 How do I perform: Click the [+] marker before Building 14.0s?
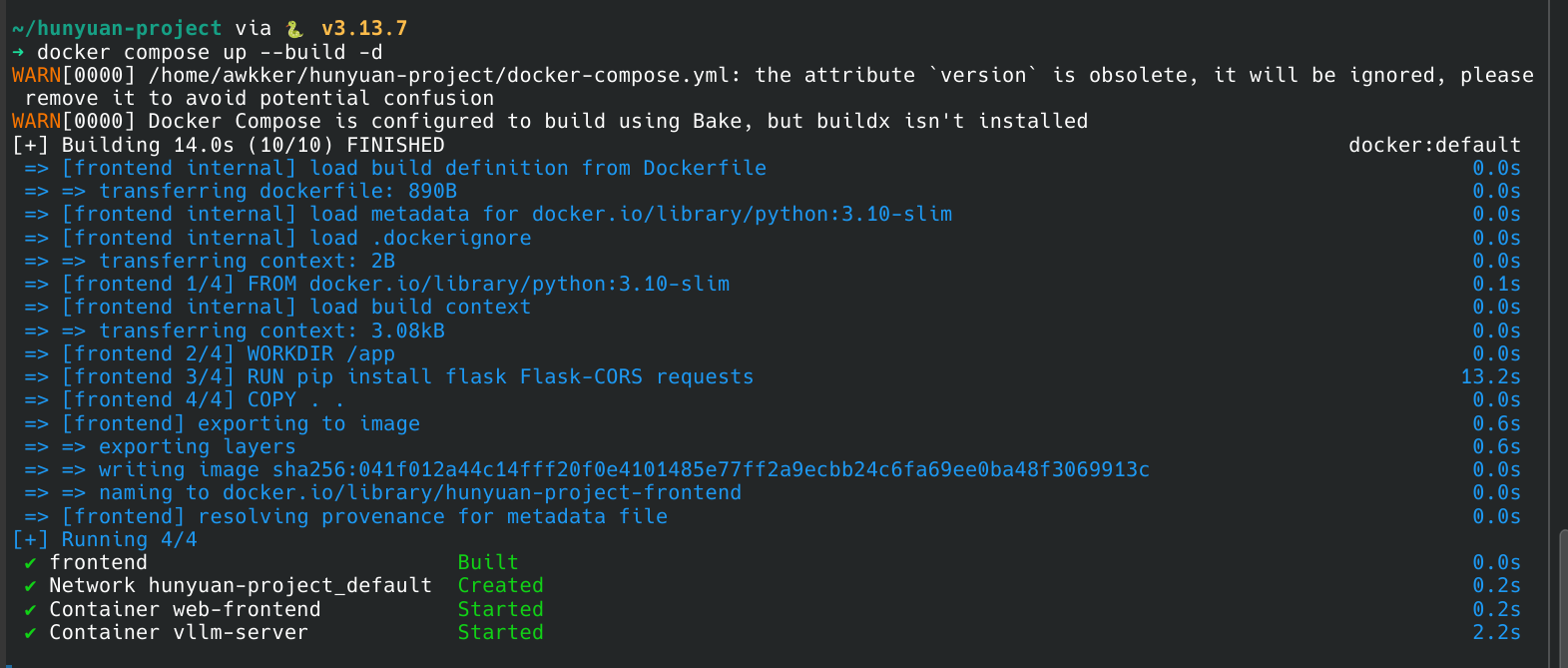[30, 146]
